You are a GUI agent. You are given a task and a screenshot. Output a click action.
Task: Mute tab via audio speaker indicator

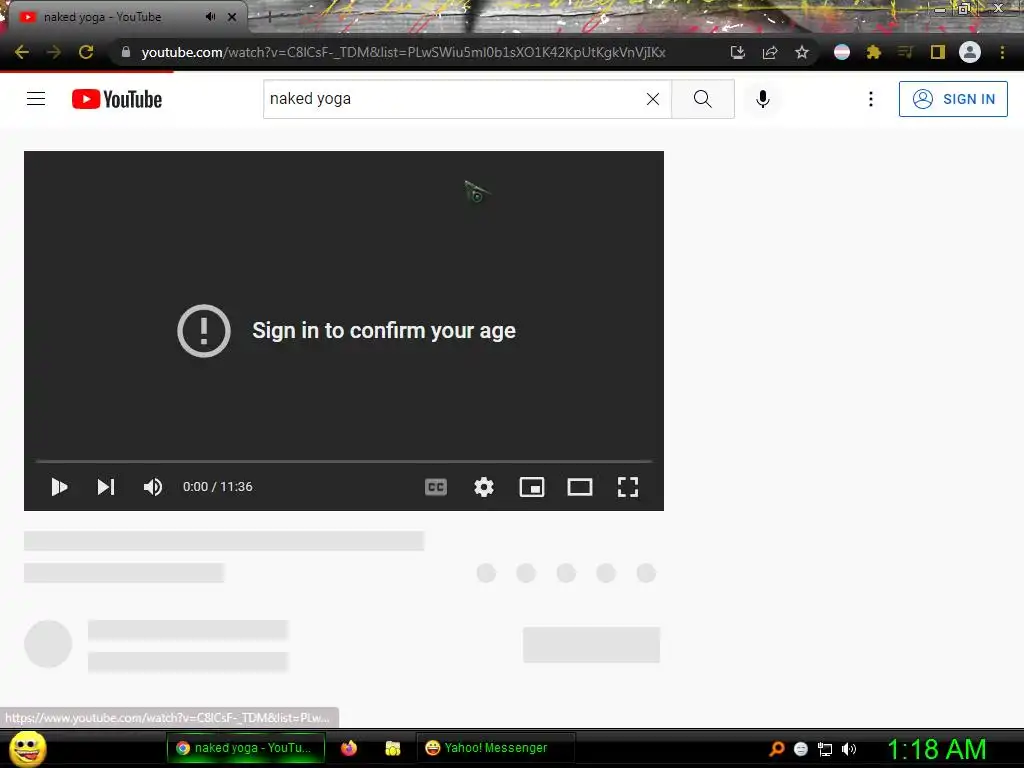(210, 17)
